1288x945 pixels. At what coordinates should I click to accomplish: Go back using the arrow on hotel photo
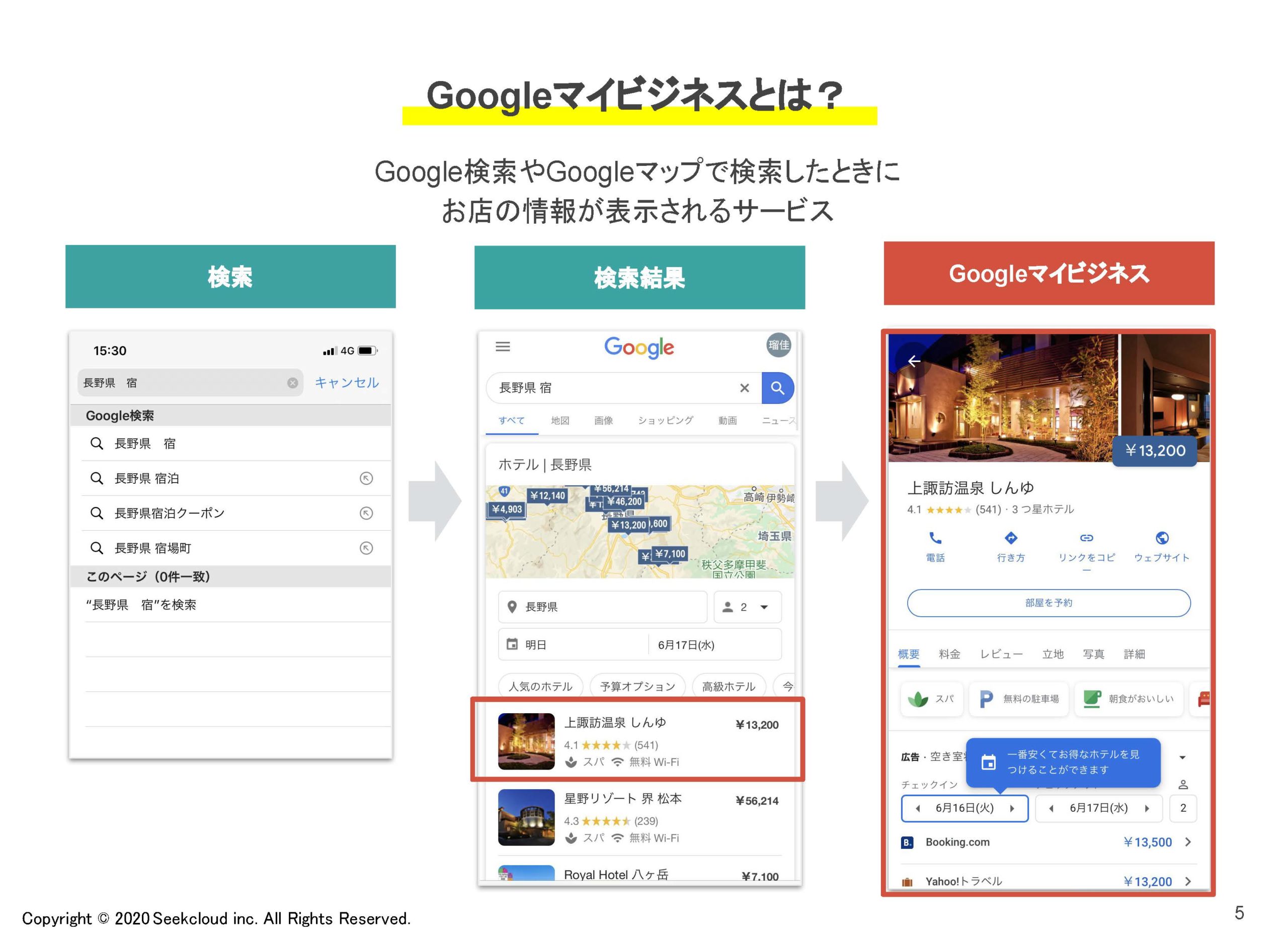point(914,361)
